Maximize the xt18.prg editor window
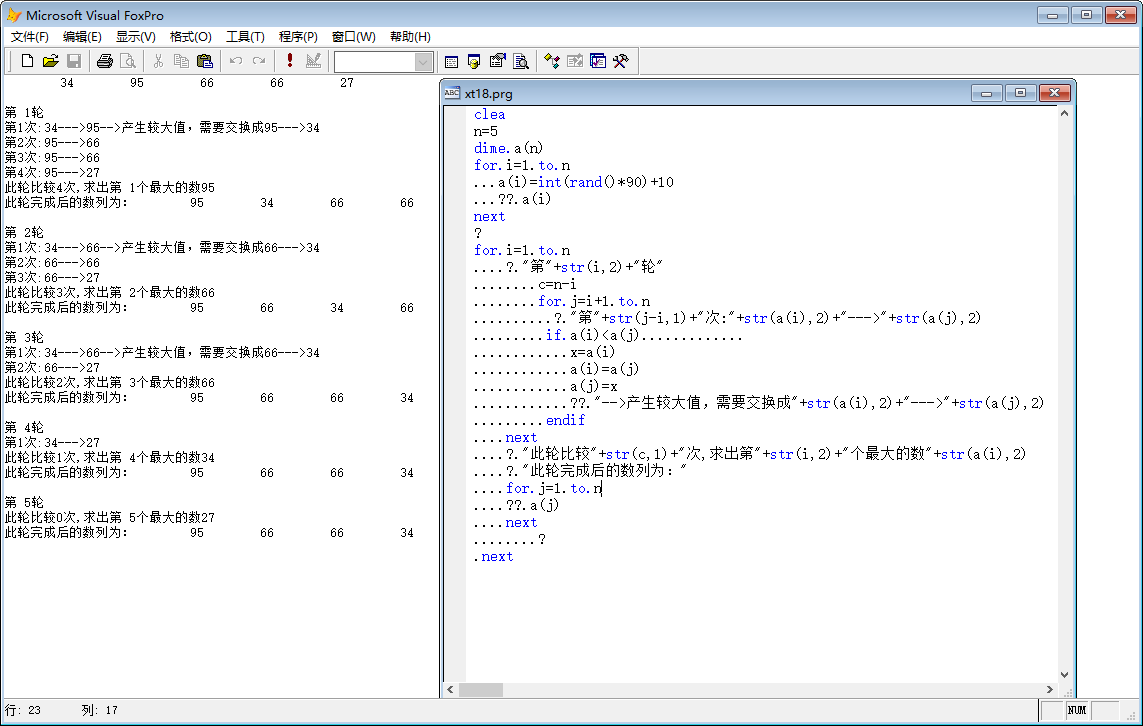Image resolution: width=1143 pixels, height=726 pixels. click(x=1021, y=93)
